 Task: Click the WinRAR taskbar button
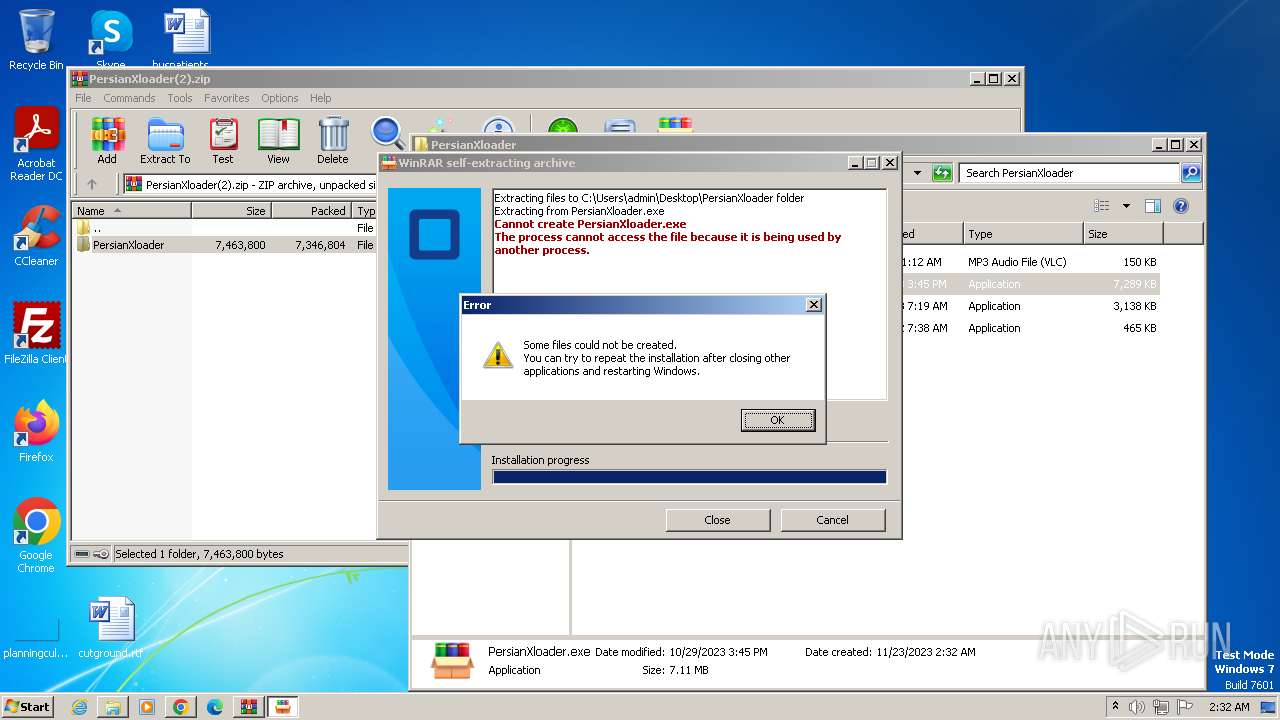tap(249, 707)
